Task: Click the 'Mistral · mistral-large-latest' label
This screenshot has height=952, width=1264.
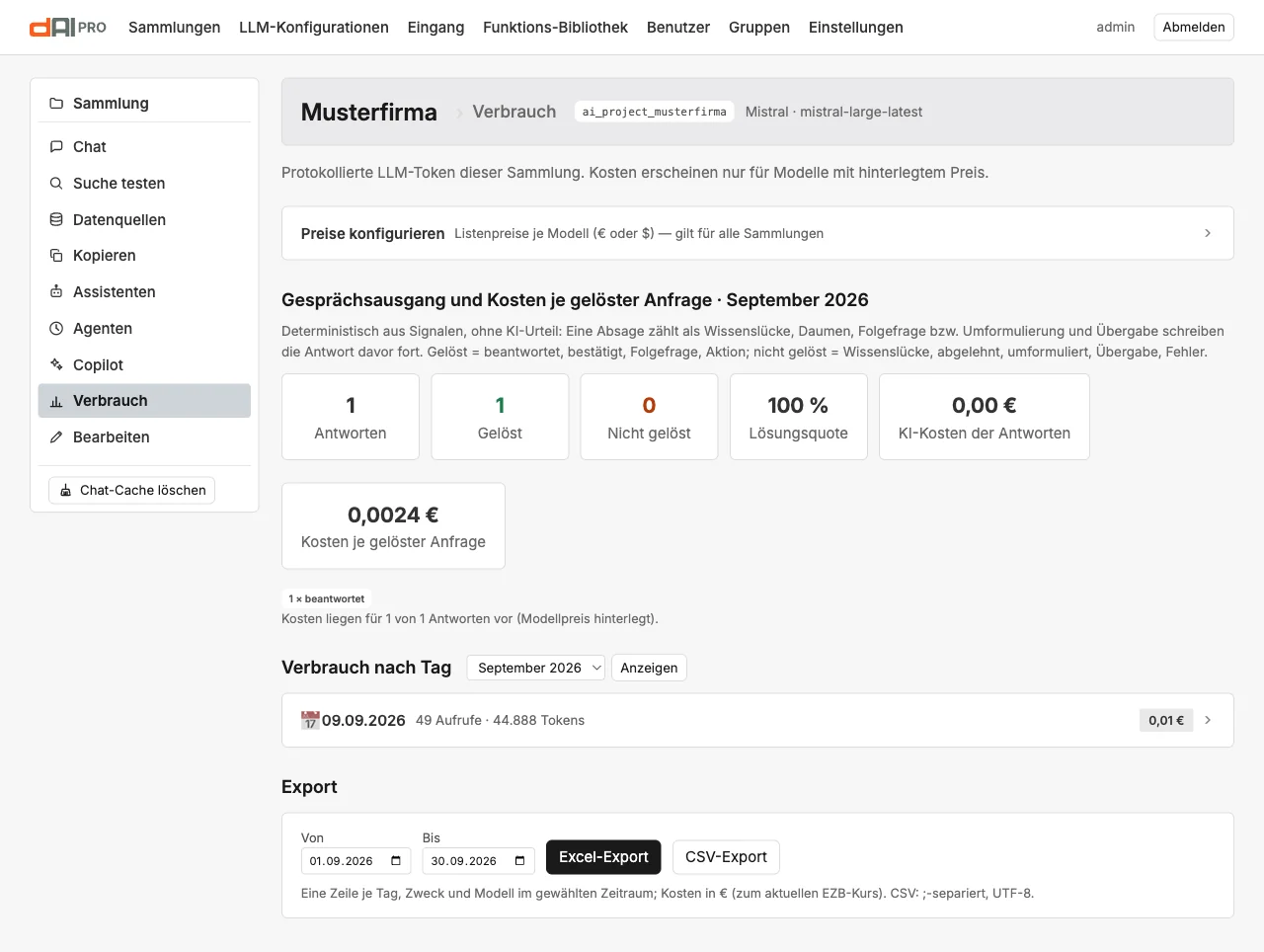Action: click(833, 112)
